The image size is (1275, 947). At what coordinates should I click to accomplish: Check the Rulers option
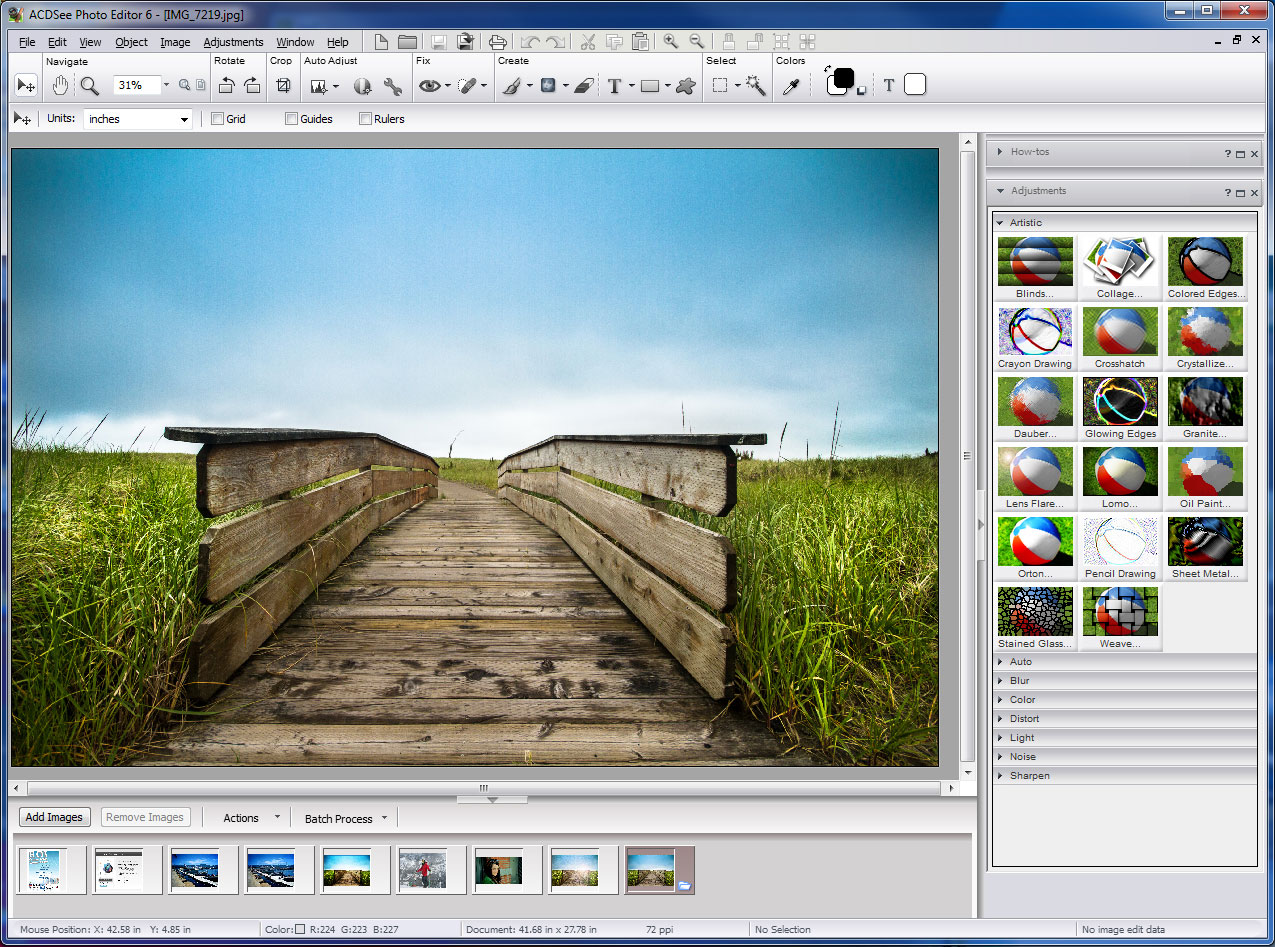[365, 119]
